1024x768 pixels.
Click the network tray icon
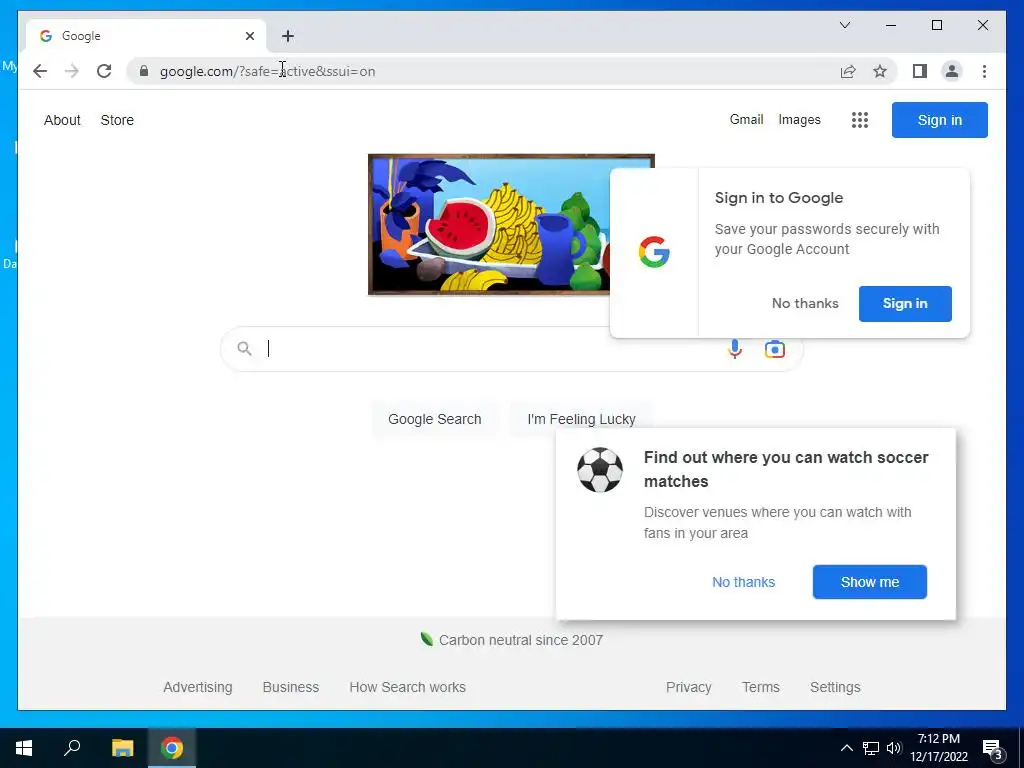(x=871, y=748)
